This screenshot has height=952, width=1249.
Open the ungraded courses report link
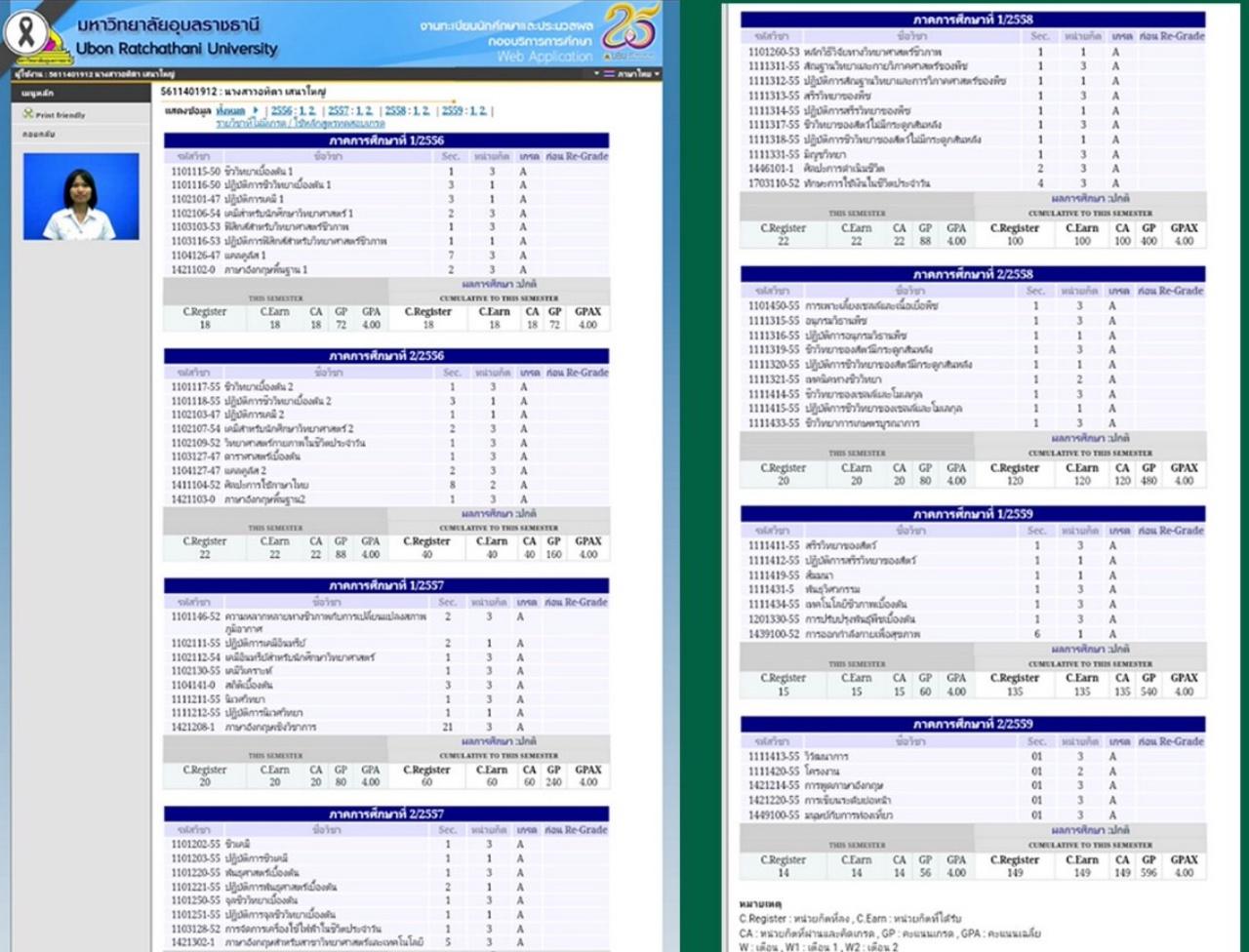[x=301, y=124]
